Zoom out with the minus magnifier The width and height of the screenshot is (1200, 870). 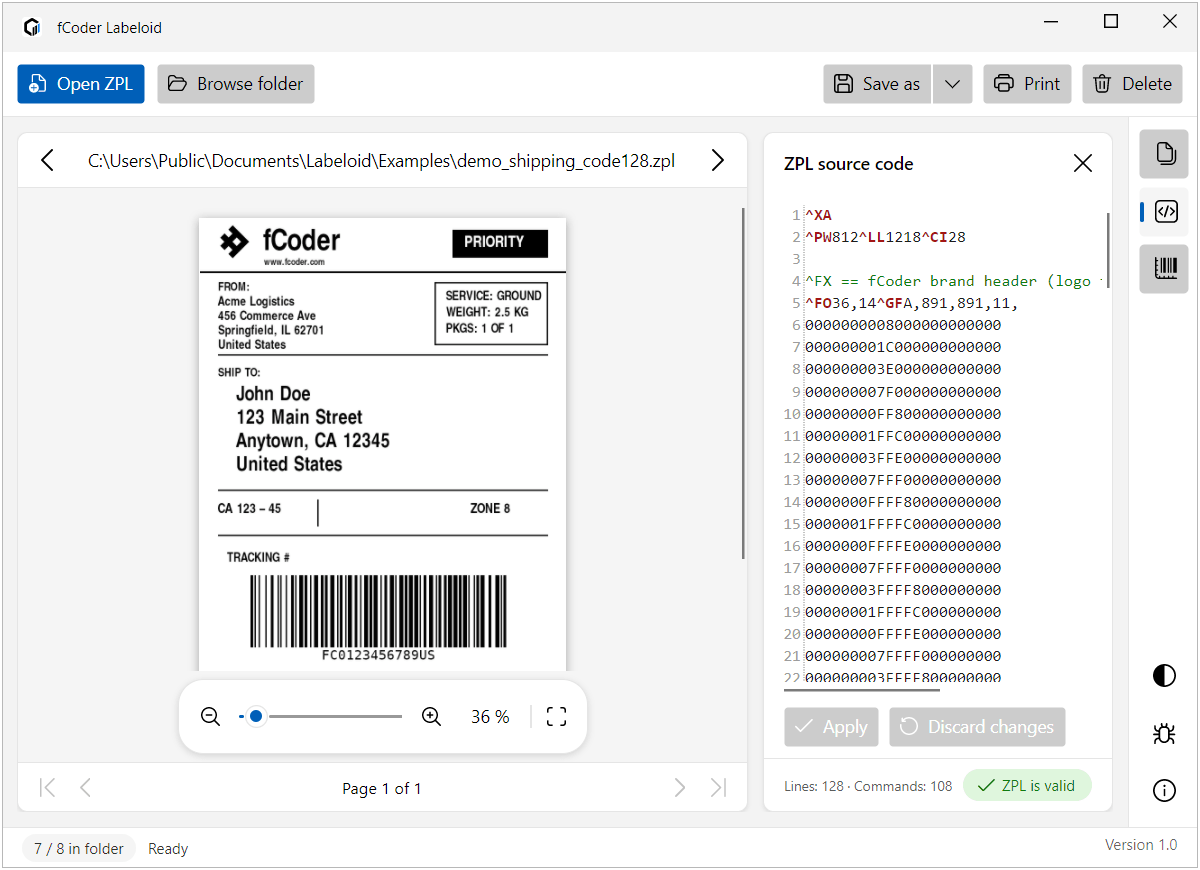pos(210,716)
